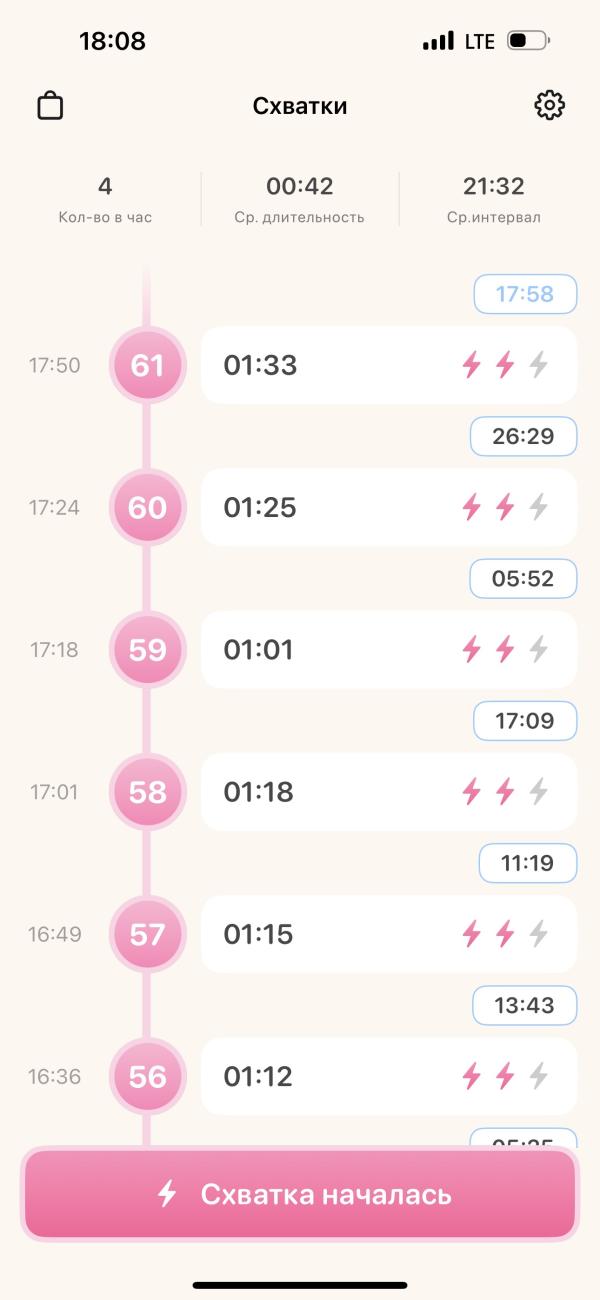Select contraction number 57 circle
This screenshot has width=600, height=1300.
(x=148, y=934)
